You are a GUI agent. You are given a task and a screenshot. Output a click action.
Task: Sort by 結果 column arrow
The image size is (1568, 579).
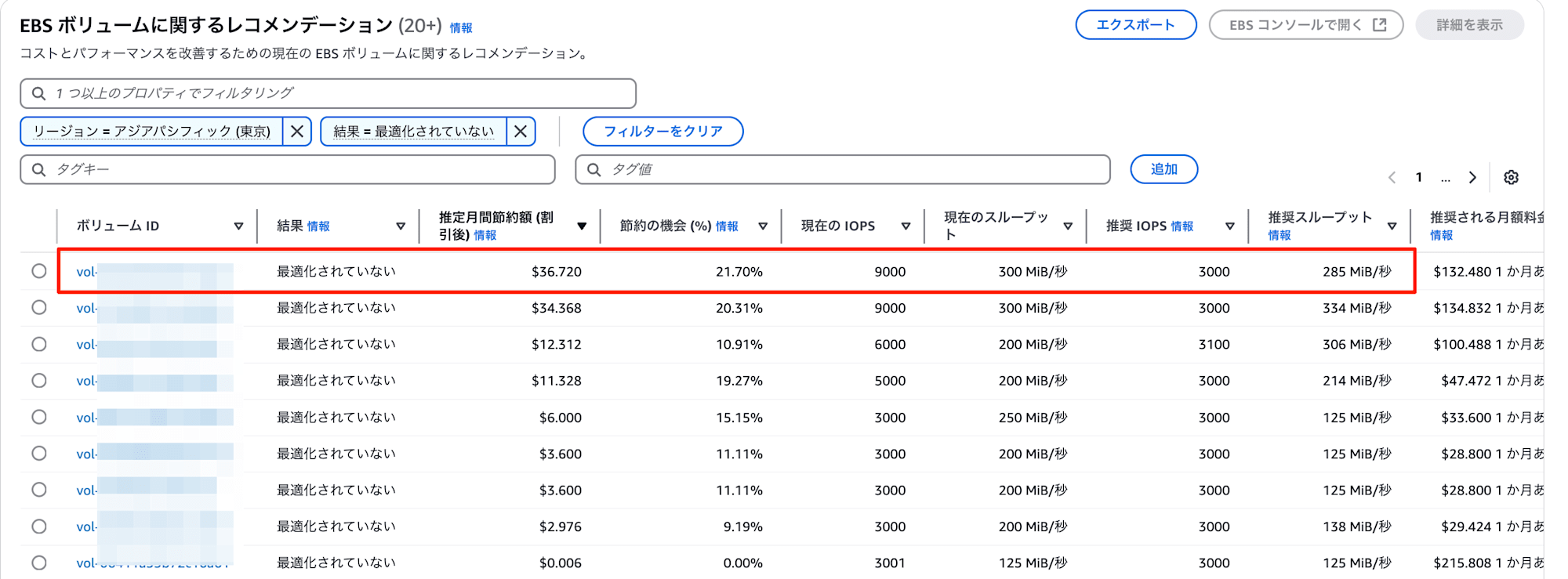pyautogui.click(x=401, y=226)
